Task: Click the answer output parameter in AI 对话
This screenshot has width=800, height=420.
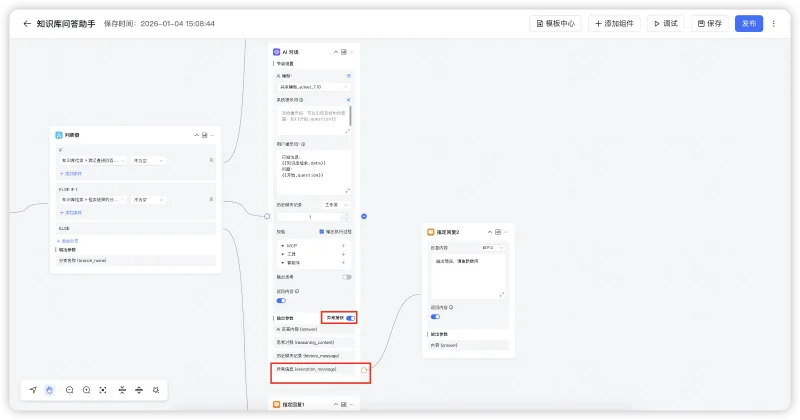Action: point(314,329)
